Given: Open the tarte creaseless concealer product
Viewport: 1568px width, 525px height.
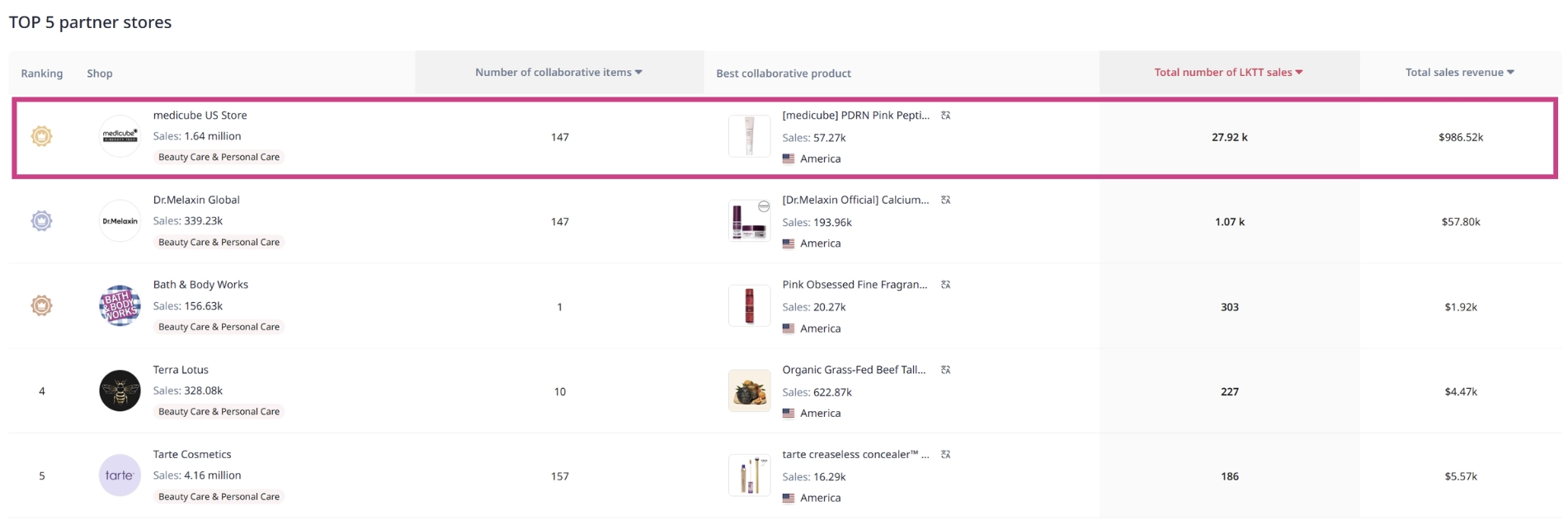Looking at the screenshot, I should (855, 455).
